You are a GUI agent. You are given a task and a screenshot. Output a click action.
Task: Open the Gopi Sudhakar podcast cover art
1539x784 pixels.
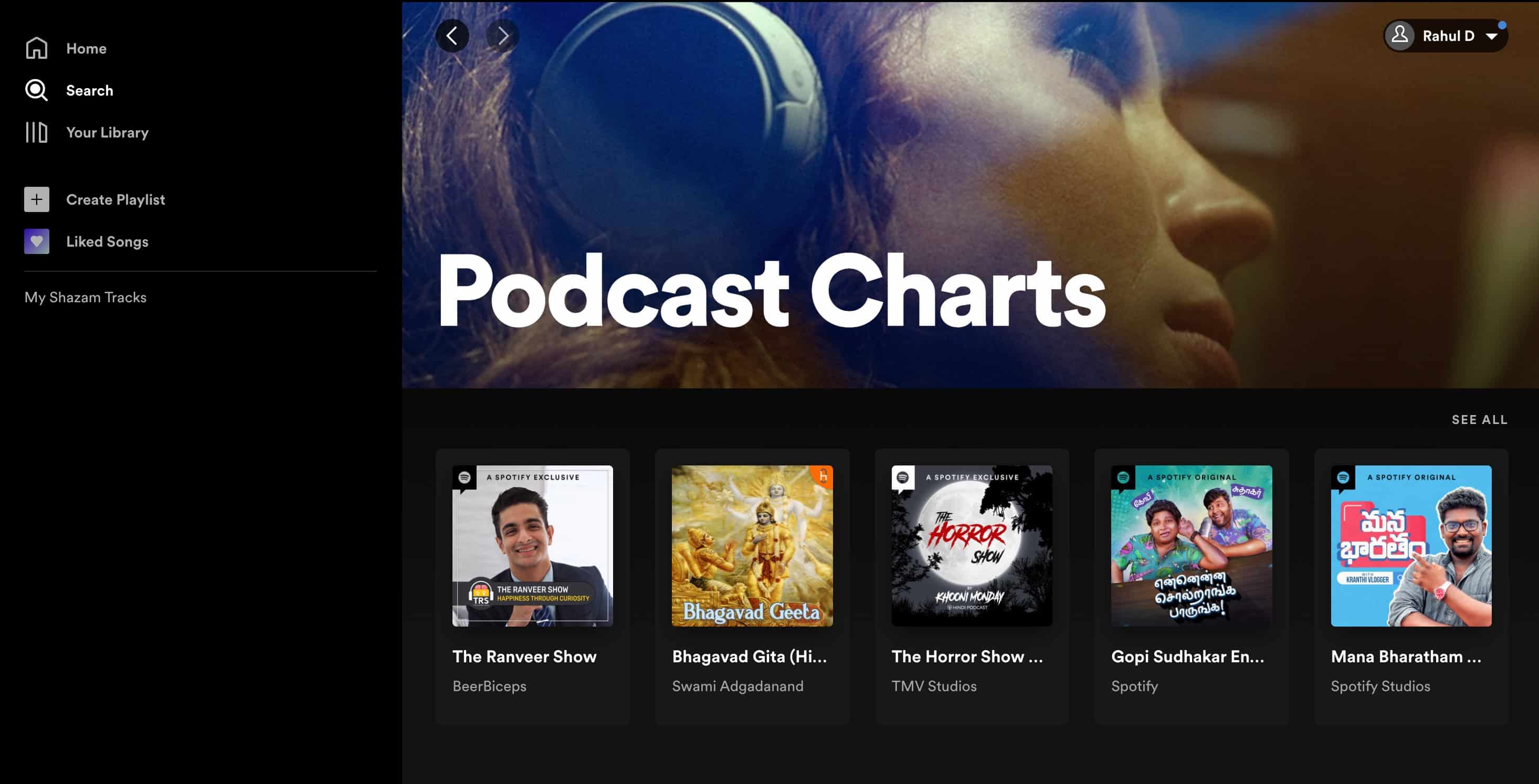coord(1192,546)
